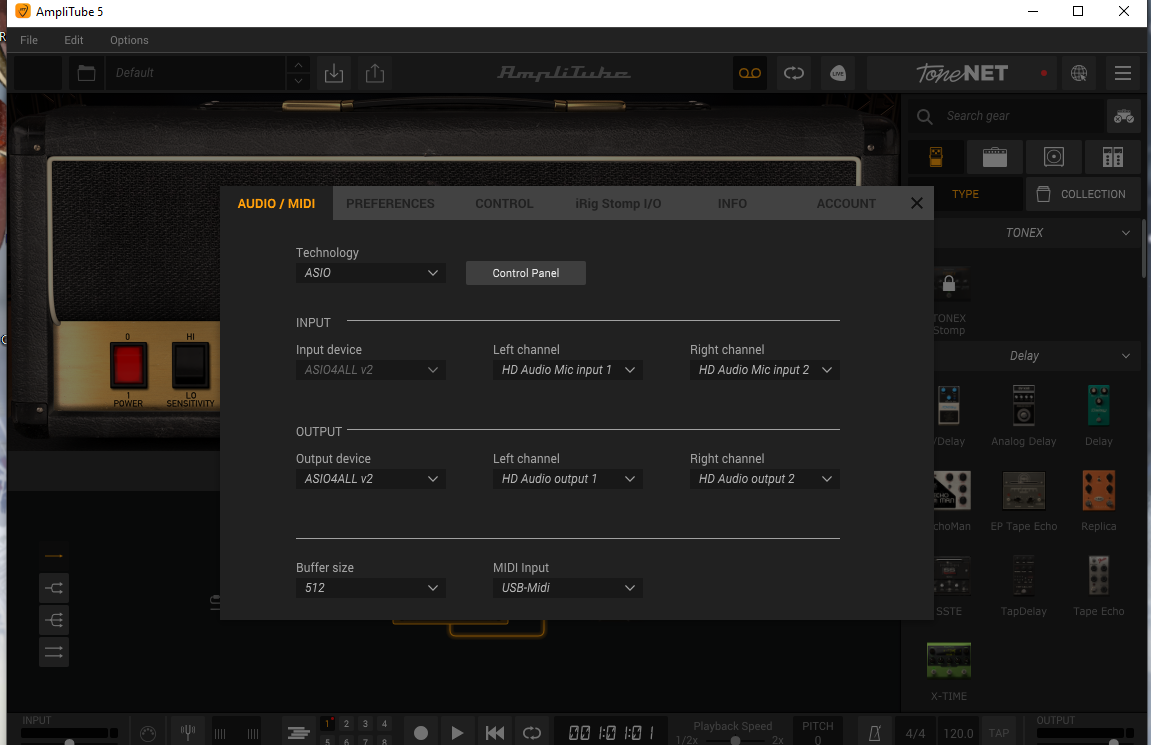Screen dimensions: 1151x745
Task: Open output Right channel dropdown
Action: coord(764,479)
